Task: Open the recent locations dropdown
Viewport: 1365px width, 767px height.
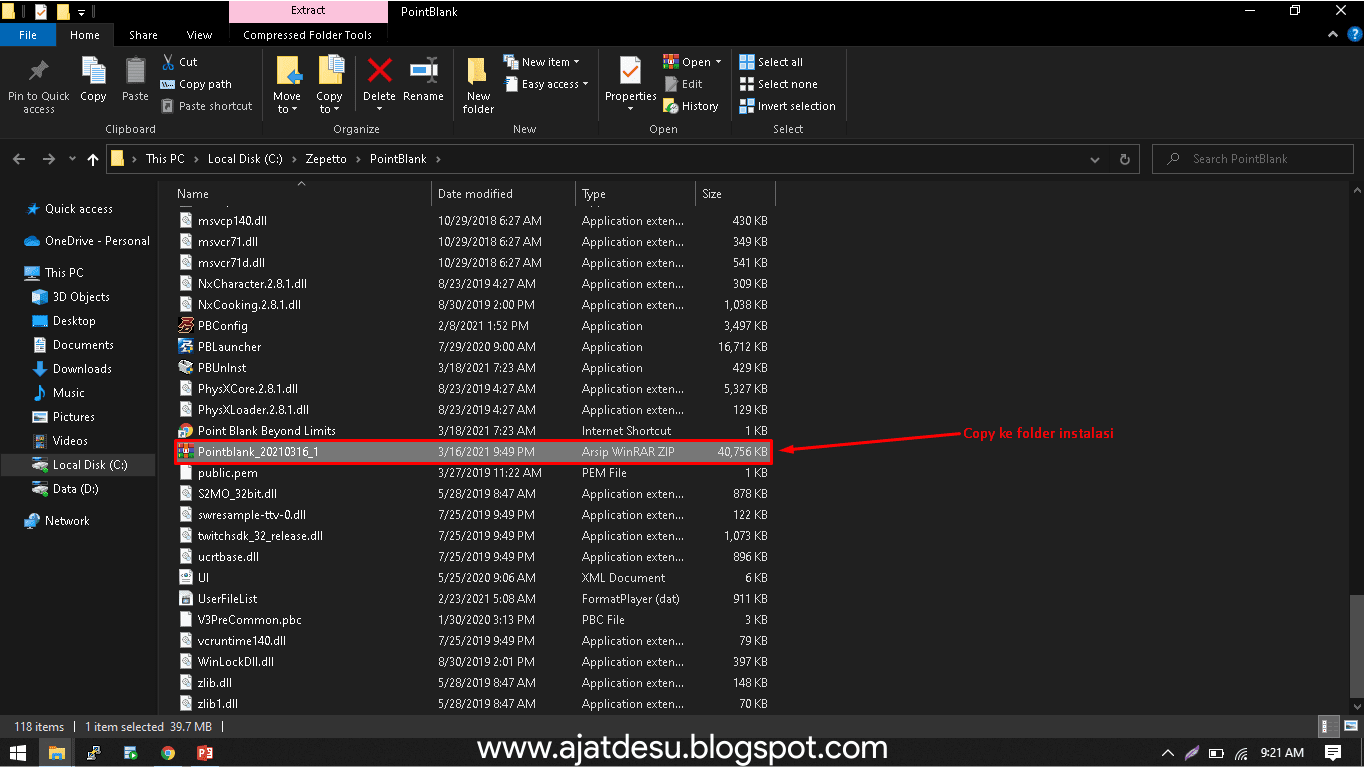Action: point(72,159)
